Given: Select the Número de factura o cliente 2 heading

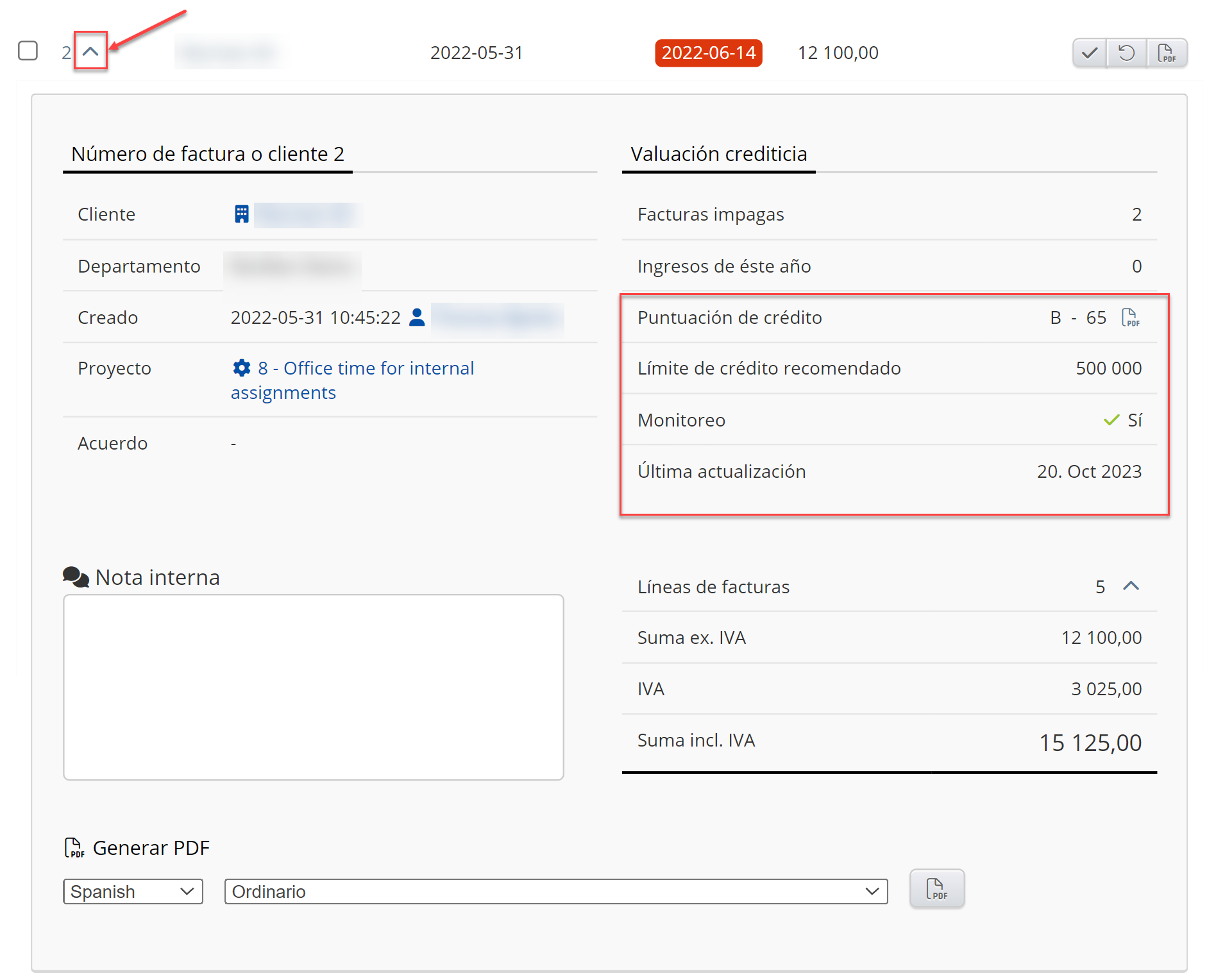Looking at the screenshot, I should [x=208, y=154].
